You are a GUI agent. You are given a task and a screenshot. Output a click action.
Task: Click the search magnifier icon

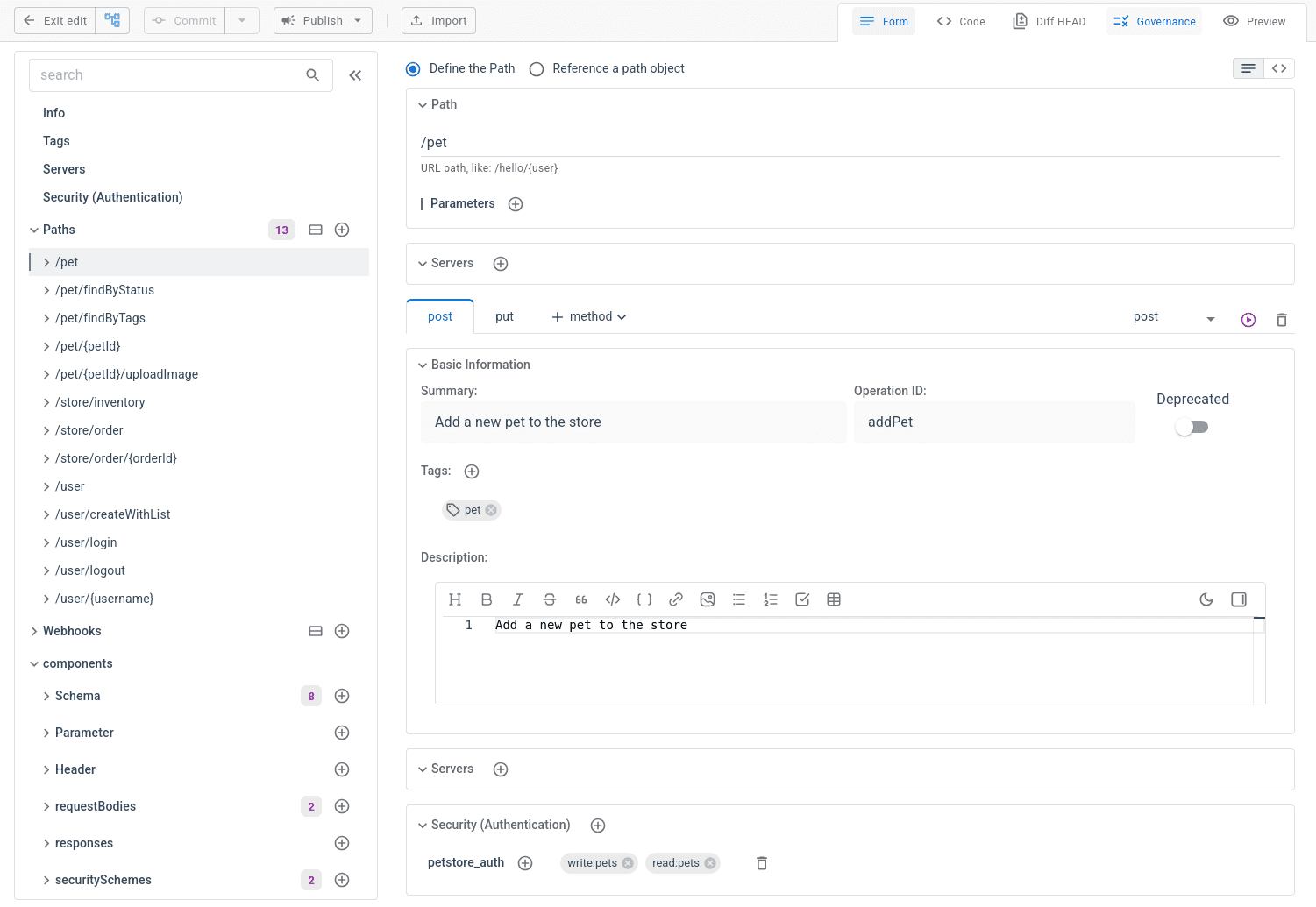[312, 75]
